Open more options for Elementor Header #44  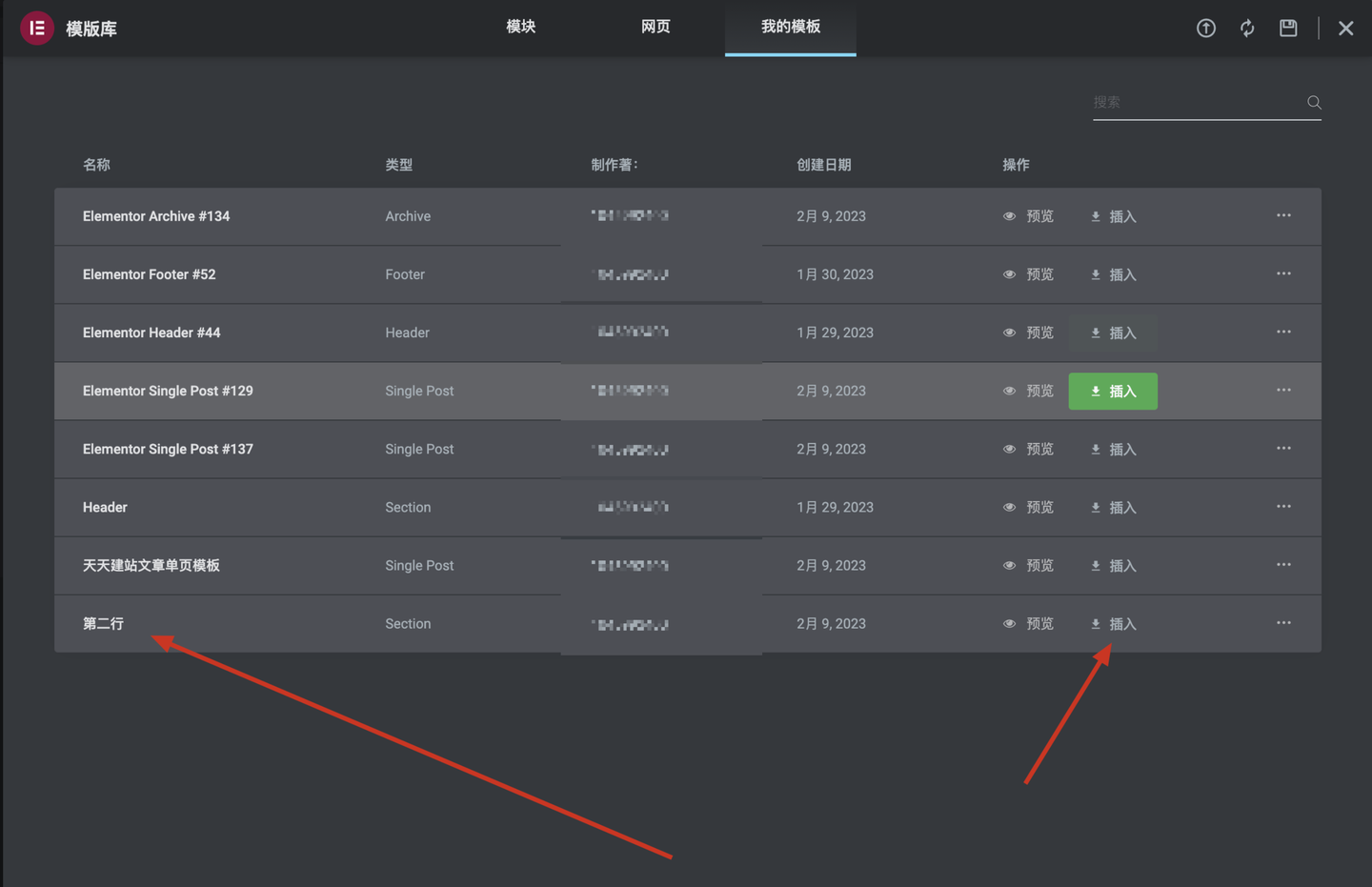tap(1283, 332)
